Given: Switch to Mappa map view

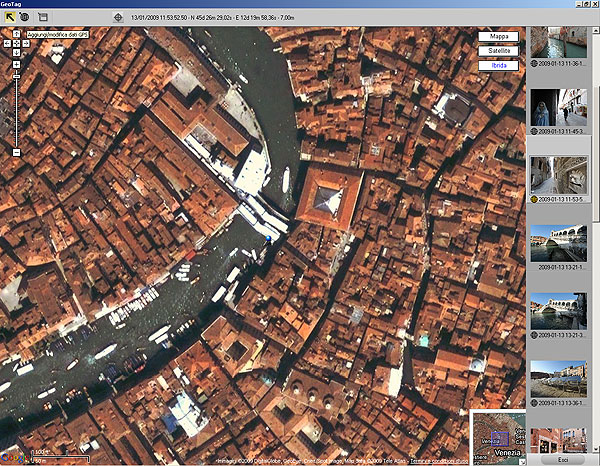Looking at the screenshot, I should tap(499, 36).
